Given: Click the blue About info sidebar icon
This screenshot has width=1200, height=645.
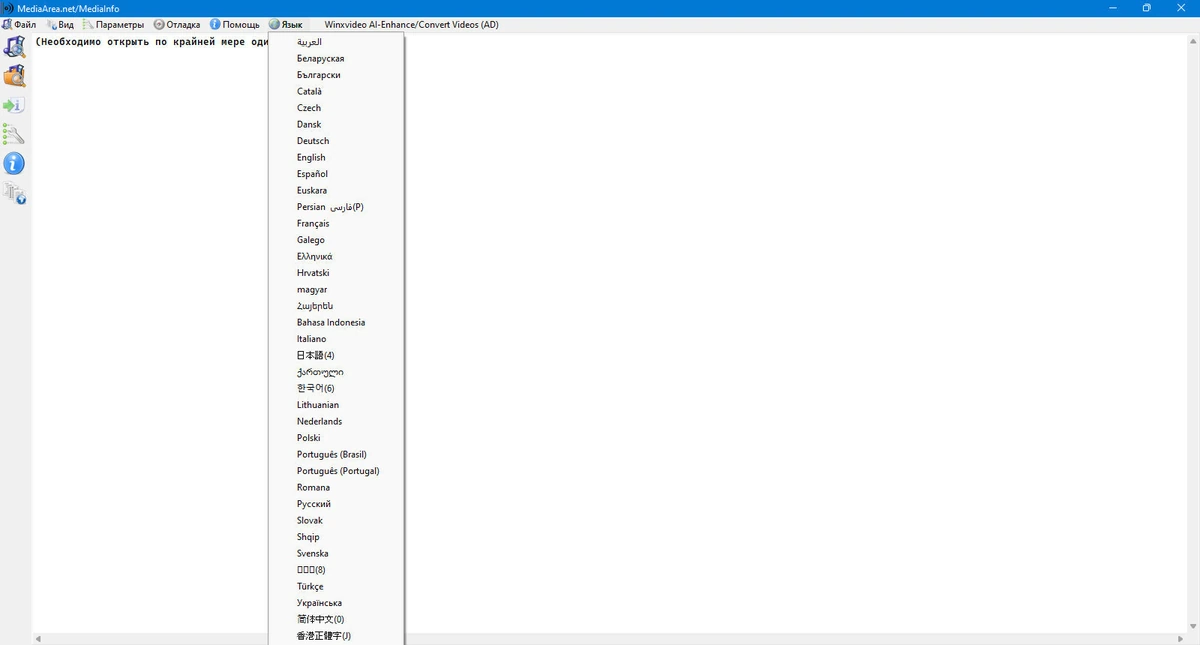Looking at the screenshot, I should pos(14,163).
